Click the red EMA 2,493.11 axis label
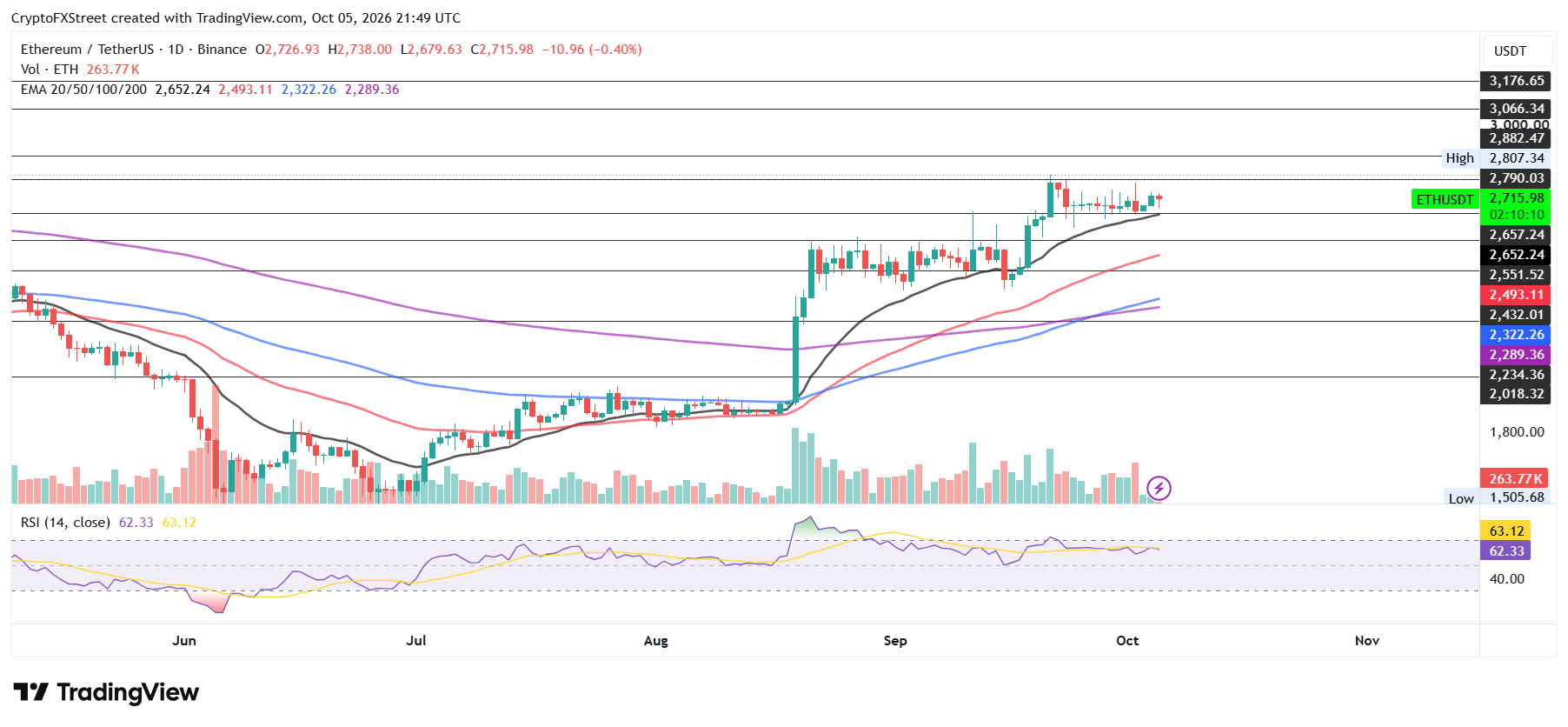Viewport: 1568px width, 727px height. click(x=1517, y=295)
